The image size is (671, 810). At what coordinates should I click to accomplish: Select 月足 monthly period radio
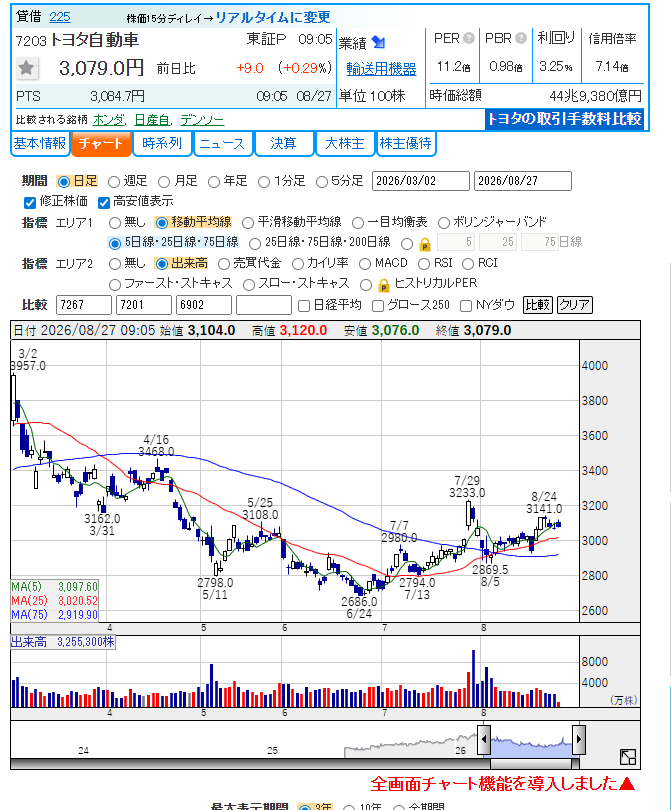pos(164,182)
